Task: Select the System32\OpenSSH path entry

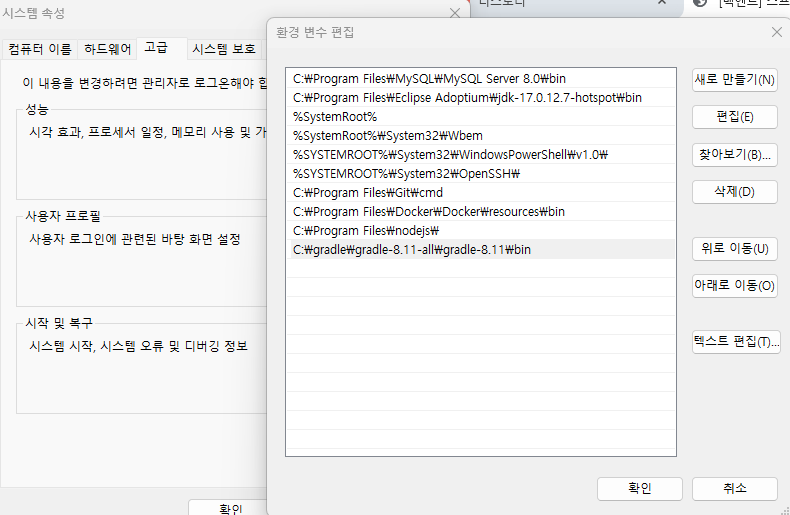Action: [482, 174]
